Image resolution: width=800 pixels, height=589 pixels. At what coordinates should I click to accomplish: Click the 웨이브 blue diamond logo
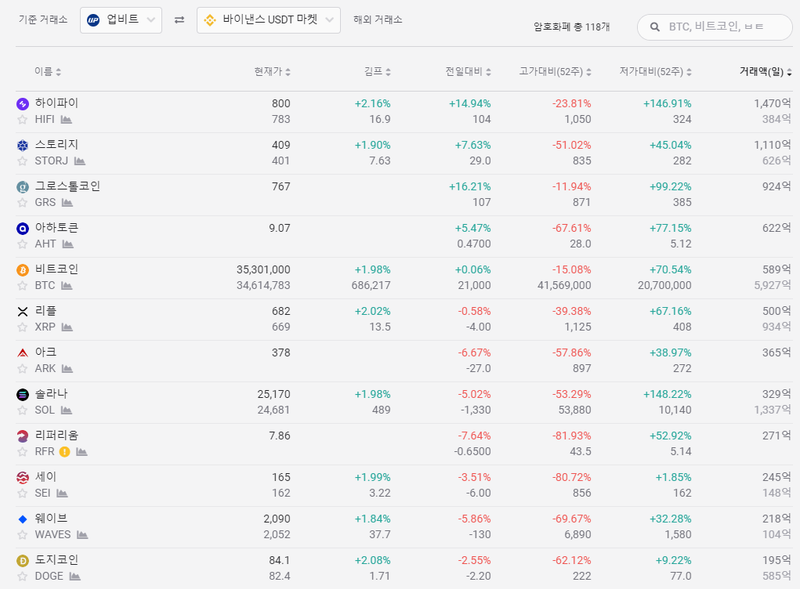pyautogui.click(x=22, y=519)
